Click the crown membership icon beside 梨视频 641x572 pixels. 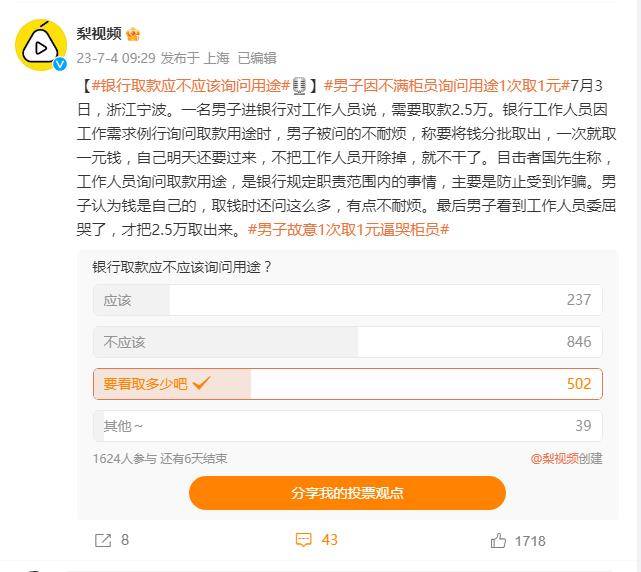(133, 34)
